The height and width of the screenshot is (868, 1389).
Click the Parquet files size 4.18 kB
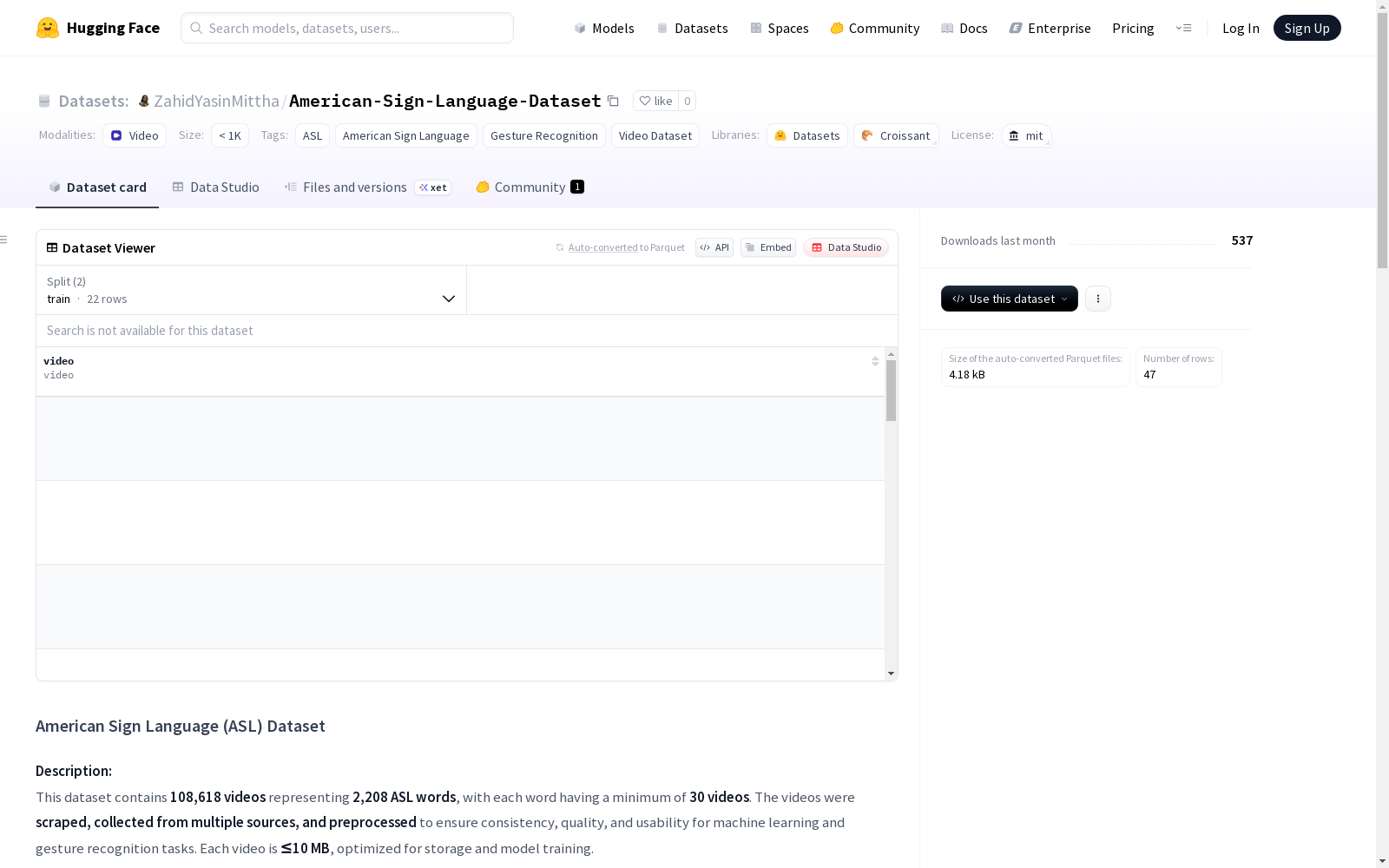coord(967,375)
